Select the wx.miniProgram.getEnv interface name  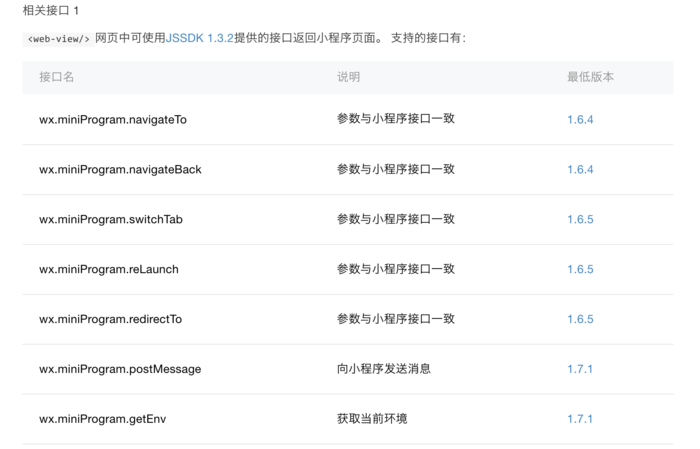click(103, 420)
